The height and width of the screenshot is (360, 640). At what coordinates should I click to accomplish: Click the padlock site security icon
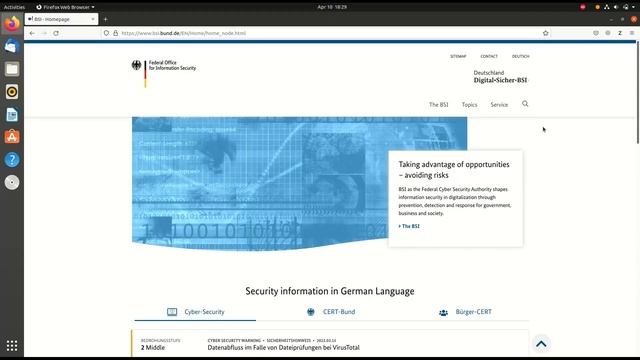[x=116, y=33]
